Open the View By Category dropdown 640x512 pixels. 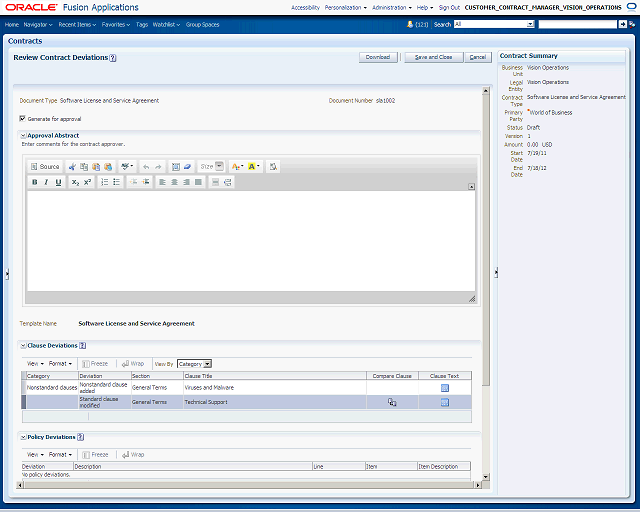click(194, 364)
